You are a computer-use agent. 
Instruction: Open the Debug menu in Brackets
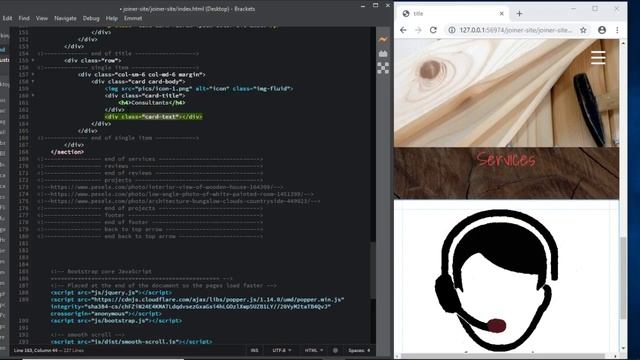click(x=91, y=18)
